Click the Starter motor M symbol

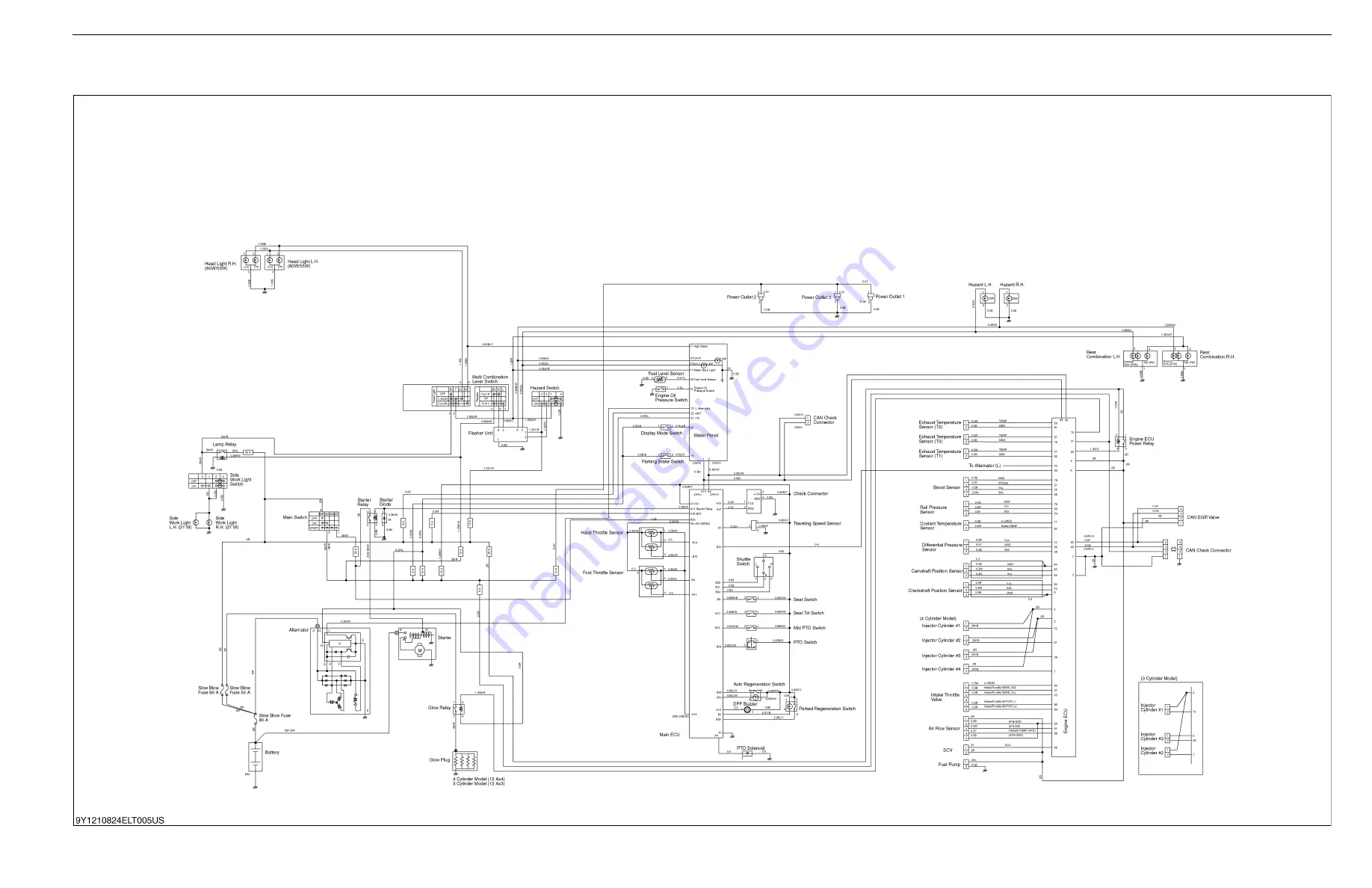tap(419, 650)
